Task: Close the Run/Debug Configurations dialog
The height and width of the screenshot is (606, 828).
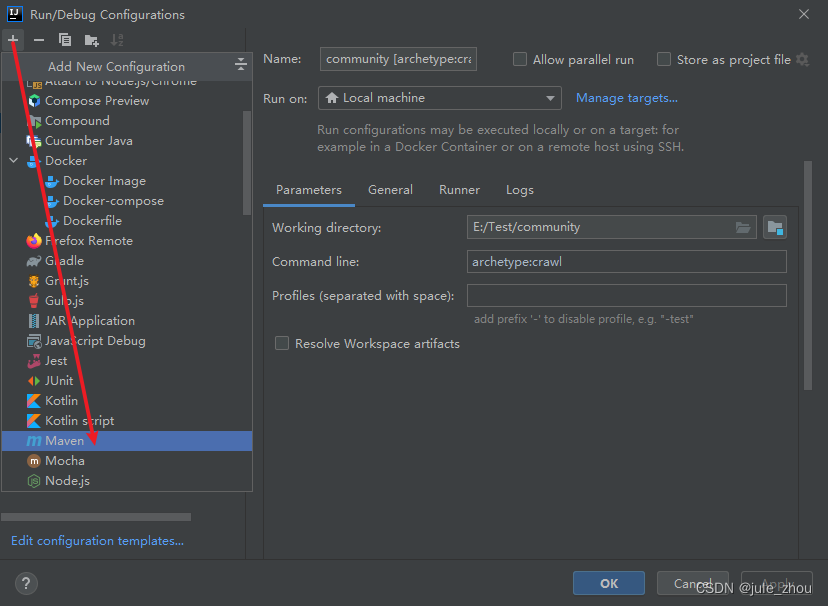Action: pos(804,14)
